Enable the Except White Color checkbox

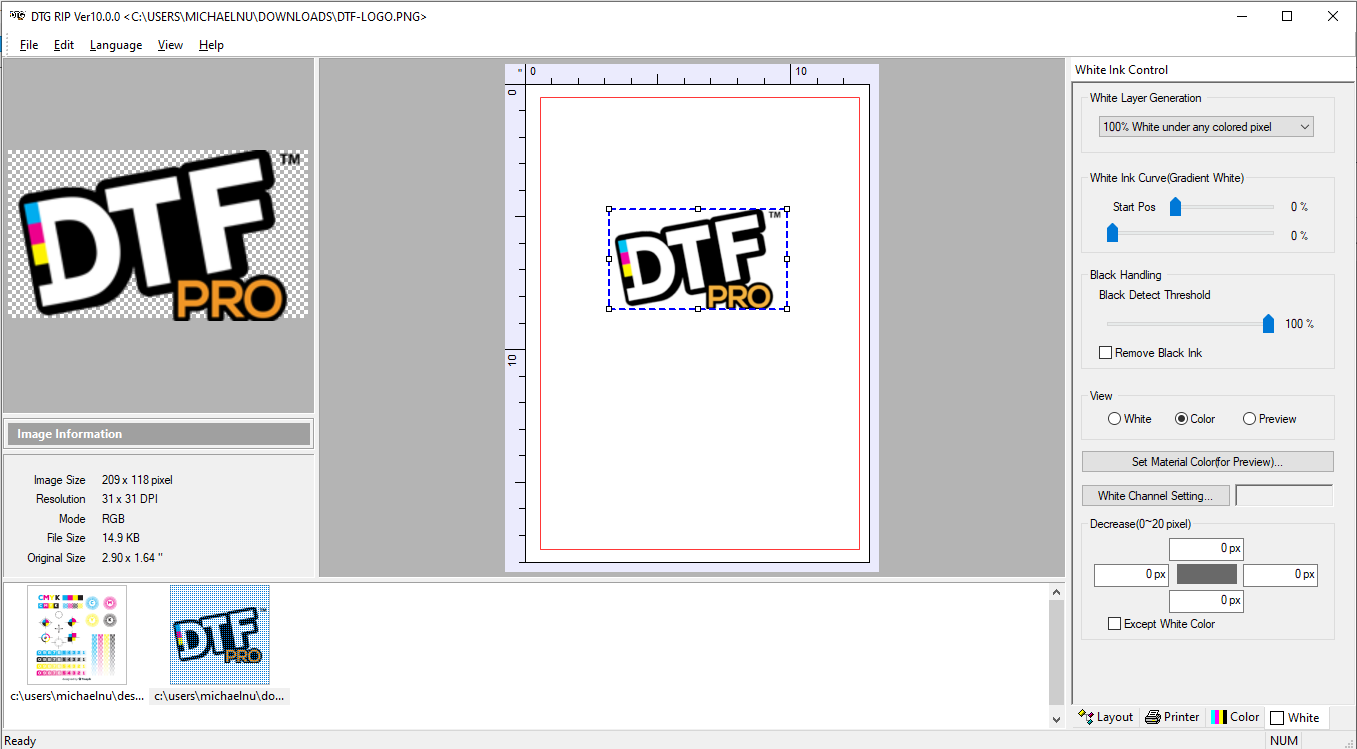[1115, 624]
